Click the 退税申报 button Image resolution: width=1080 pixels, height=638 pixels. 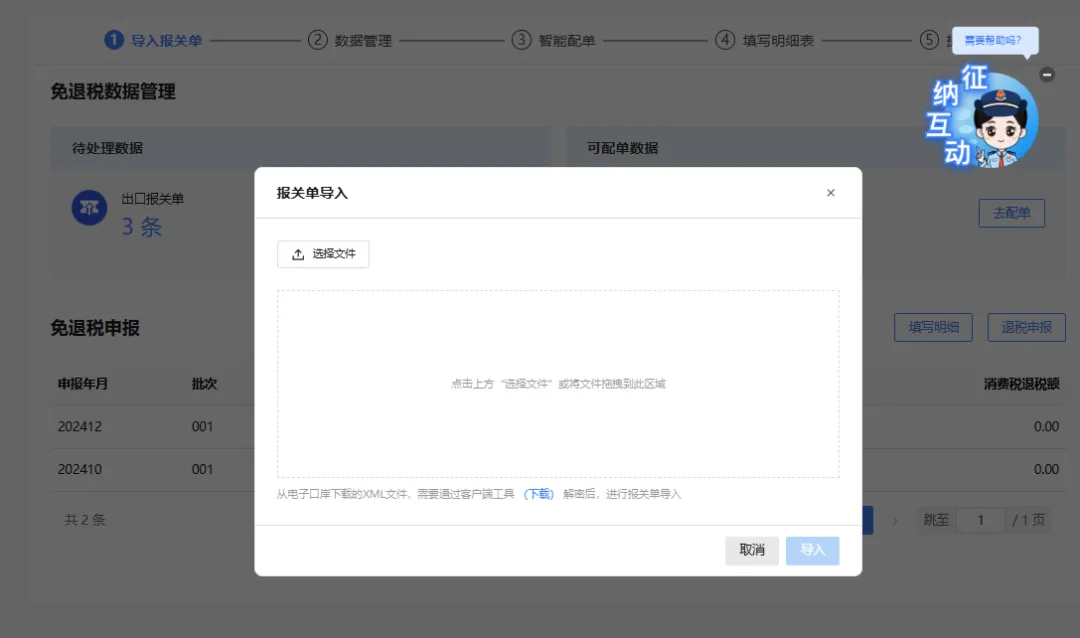click(x=1026, y=327)
